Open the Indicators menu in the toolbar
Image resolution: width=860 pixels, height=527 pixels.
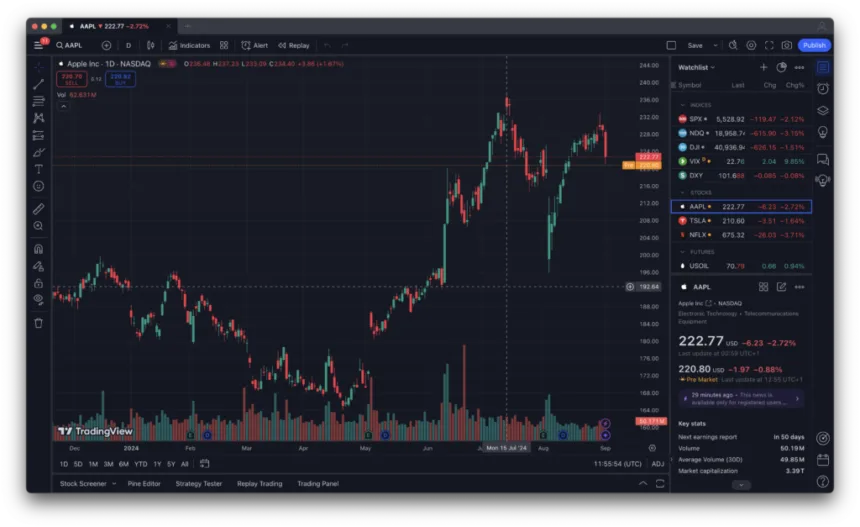click(x=189, y=45)
